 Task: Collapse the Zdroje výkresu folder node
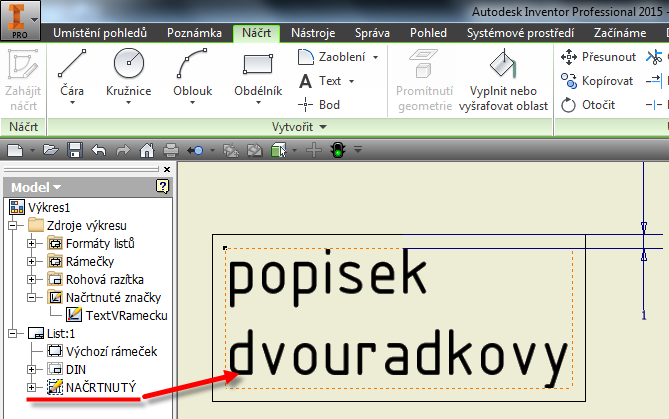(12, 225)
